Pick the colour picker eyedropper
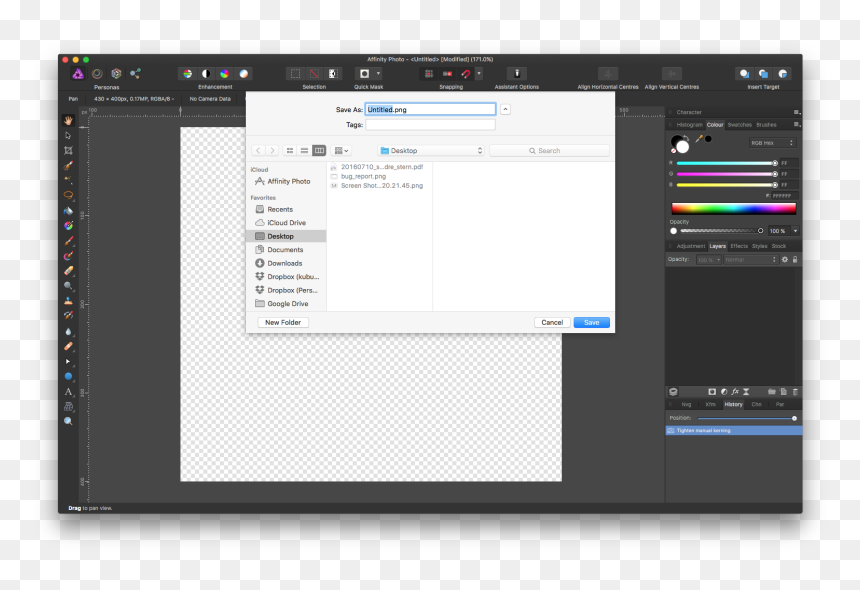The image size is (860, 590). (699, 139)
